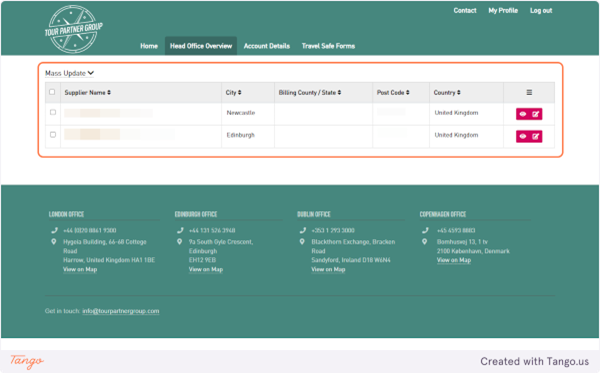Open the table column menu hamburger icon
Screen dimensions: 600x373
click(x=529, y=93)
